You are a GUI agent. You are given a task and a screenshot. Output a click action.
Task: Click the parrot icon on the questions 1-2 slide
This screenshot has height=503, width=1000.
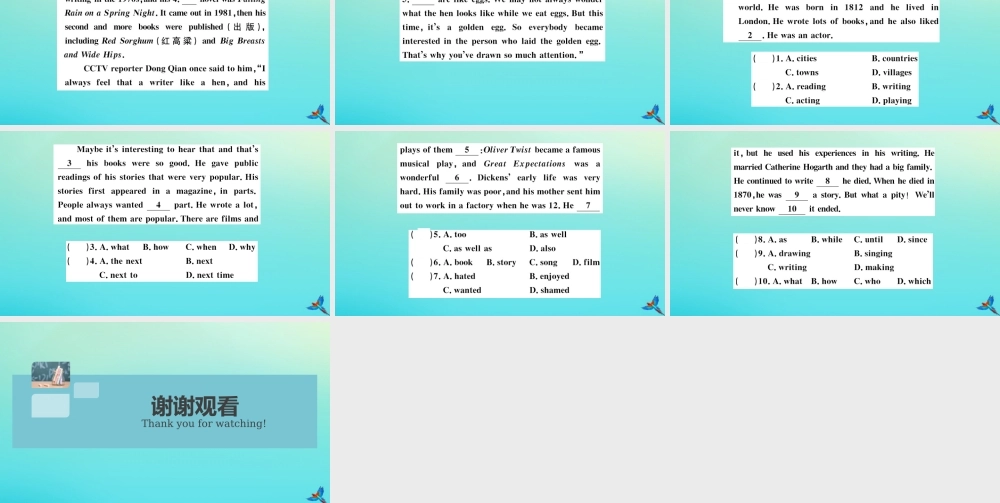point(988,114)
